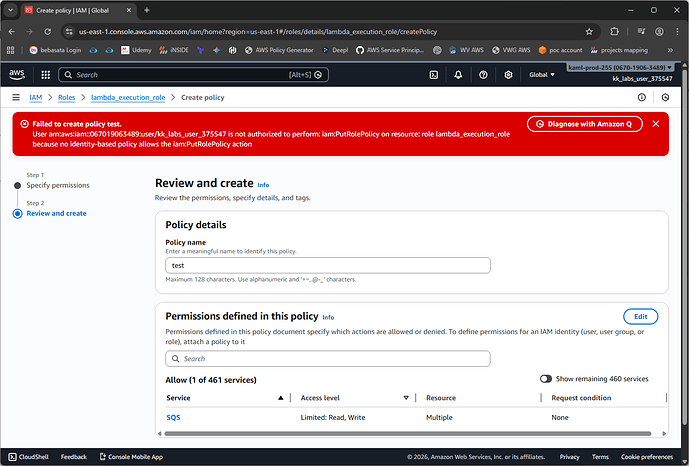
Task: Focus the AWS console search box
Action: click(193, 75)
